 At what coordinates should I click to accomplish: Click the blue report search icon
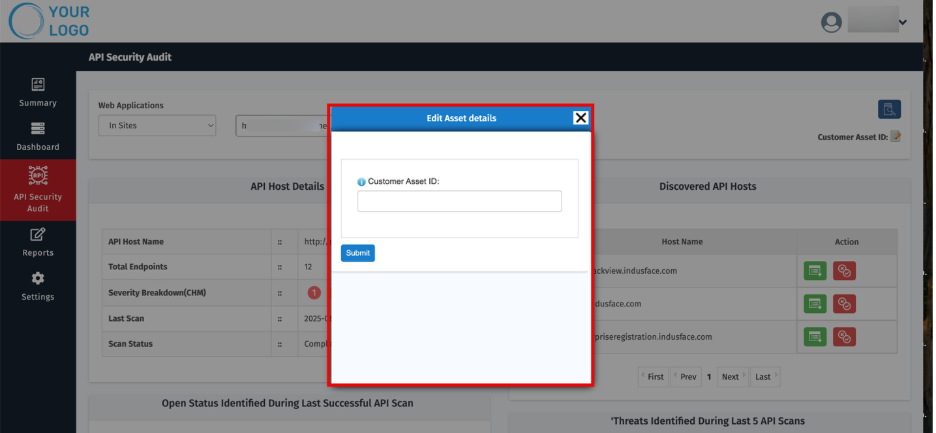point(889,109)
